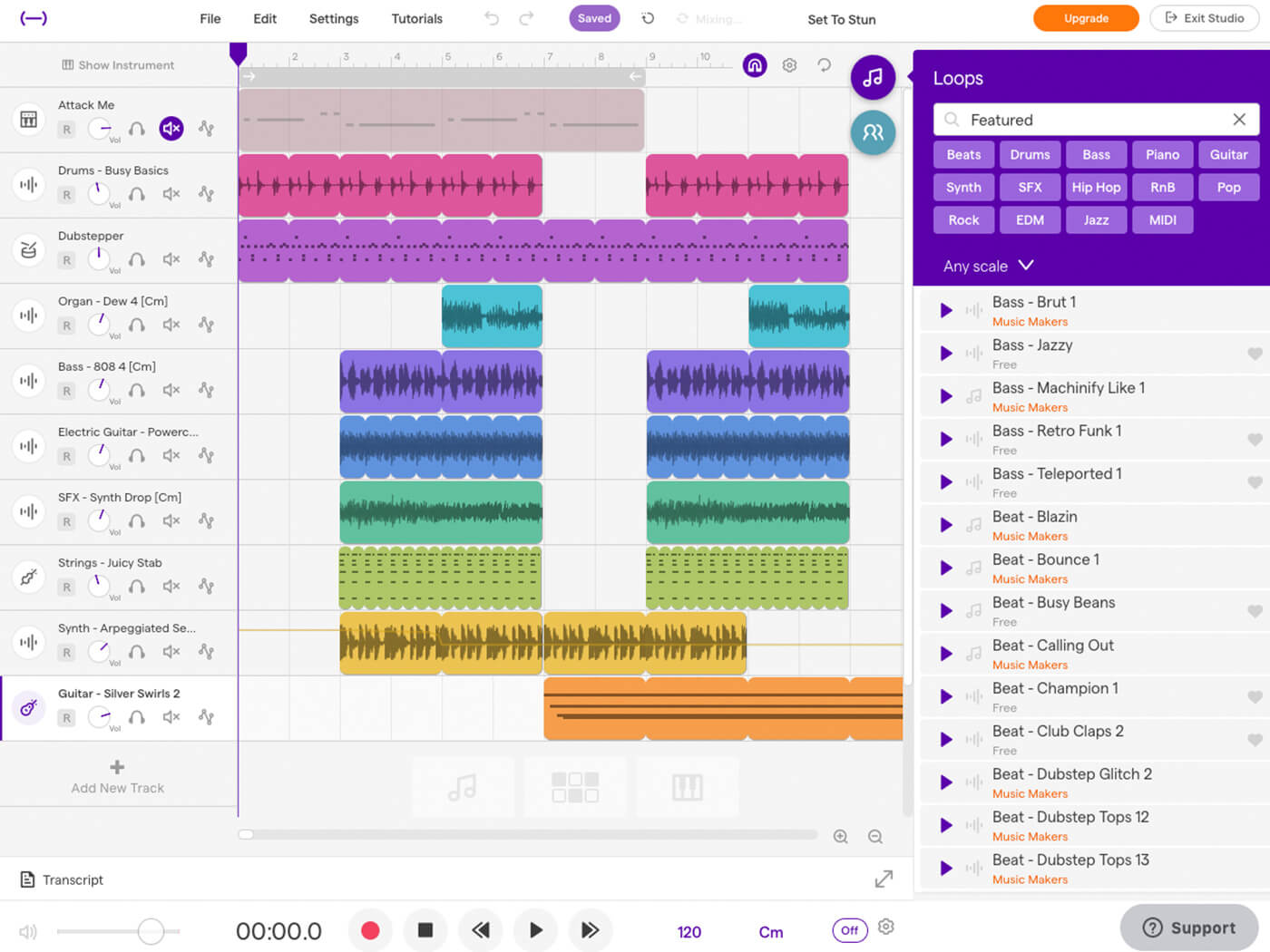The image size is (1270, 952).
Task: Open the key selector showing Cm
Action: [x=770, y=931]
